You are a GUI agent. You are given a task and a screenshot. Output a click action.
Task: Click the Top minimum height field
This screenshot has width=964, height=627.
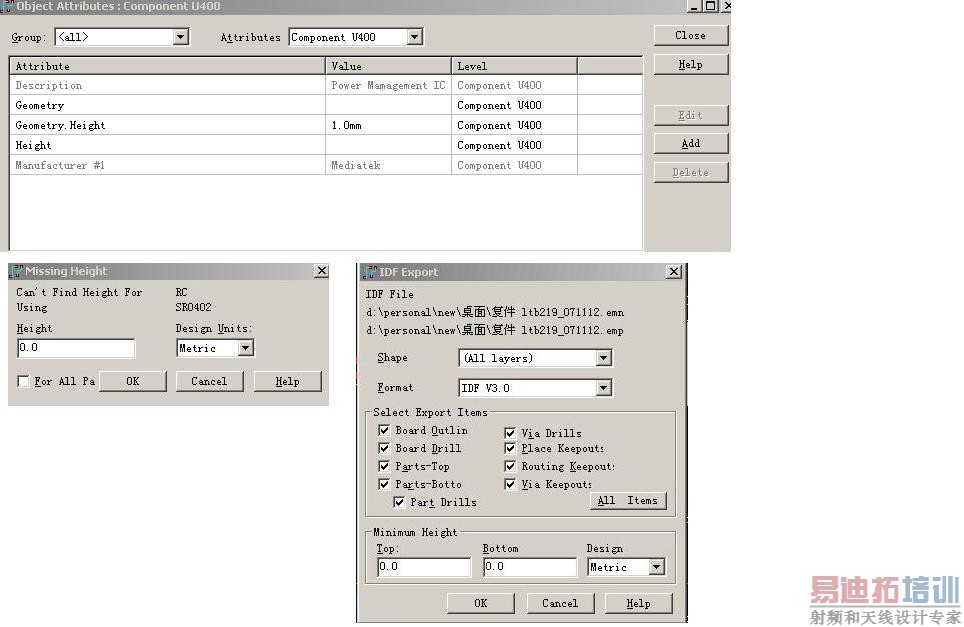[423, 567]
